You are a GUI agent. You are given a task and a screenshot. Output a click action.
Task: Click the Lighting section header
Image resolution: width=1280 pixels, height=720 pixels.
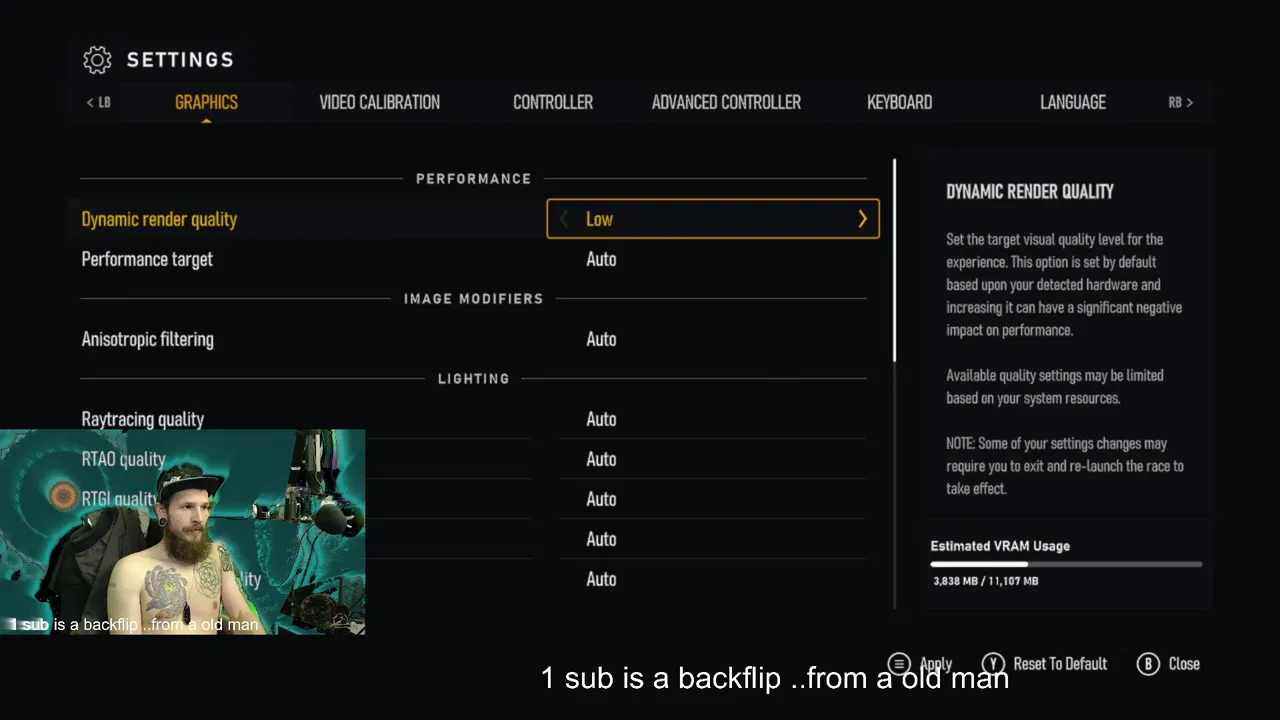click(474, 379)
